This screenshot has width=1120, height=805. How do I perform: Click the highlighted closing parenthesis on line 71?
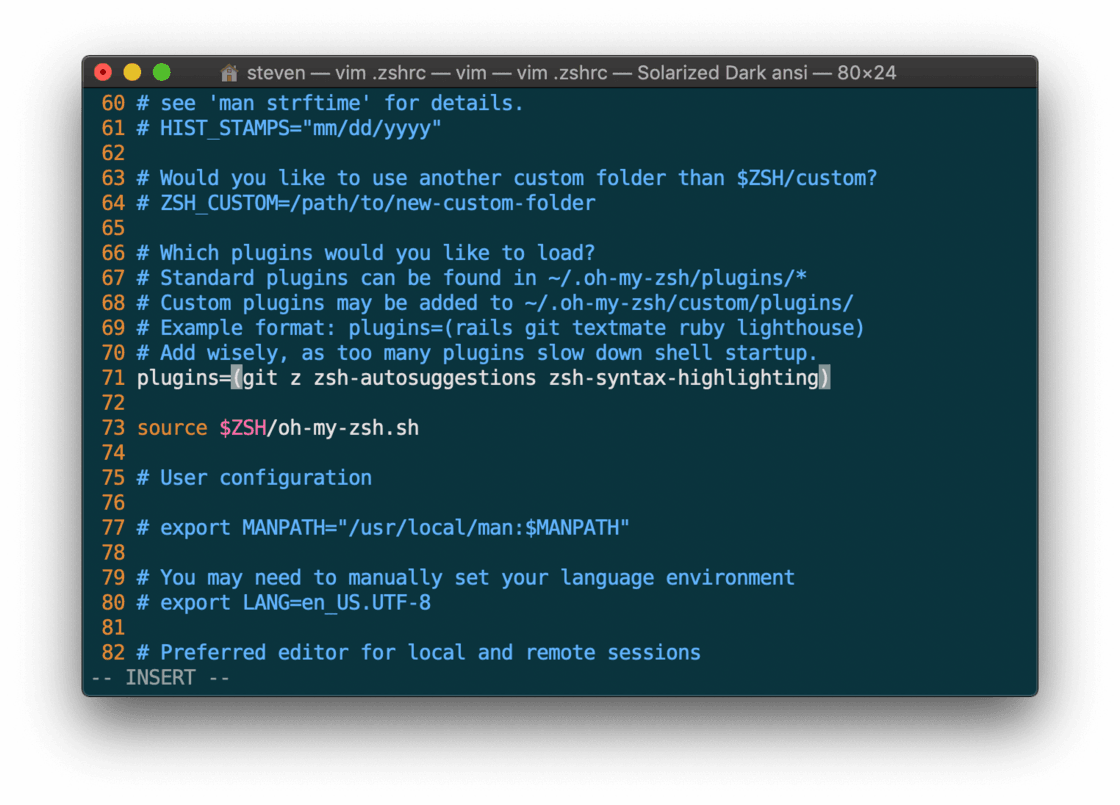click(824, 378)
